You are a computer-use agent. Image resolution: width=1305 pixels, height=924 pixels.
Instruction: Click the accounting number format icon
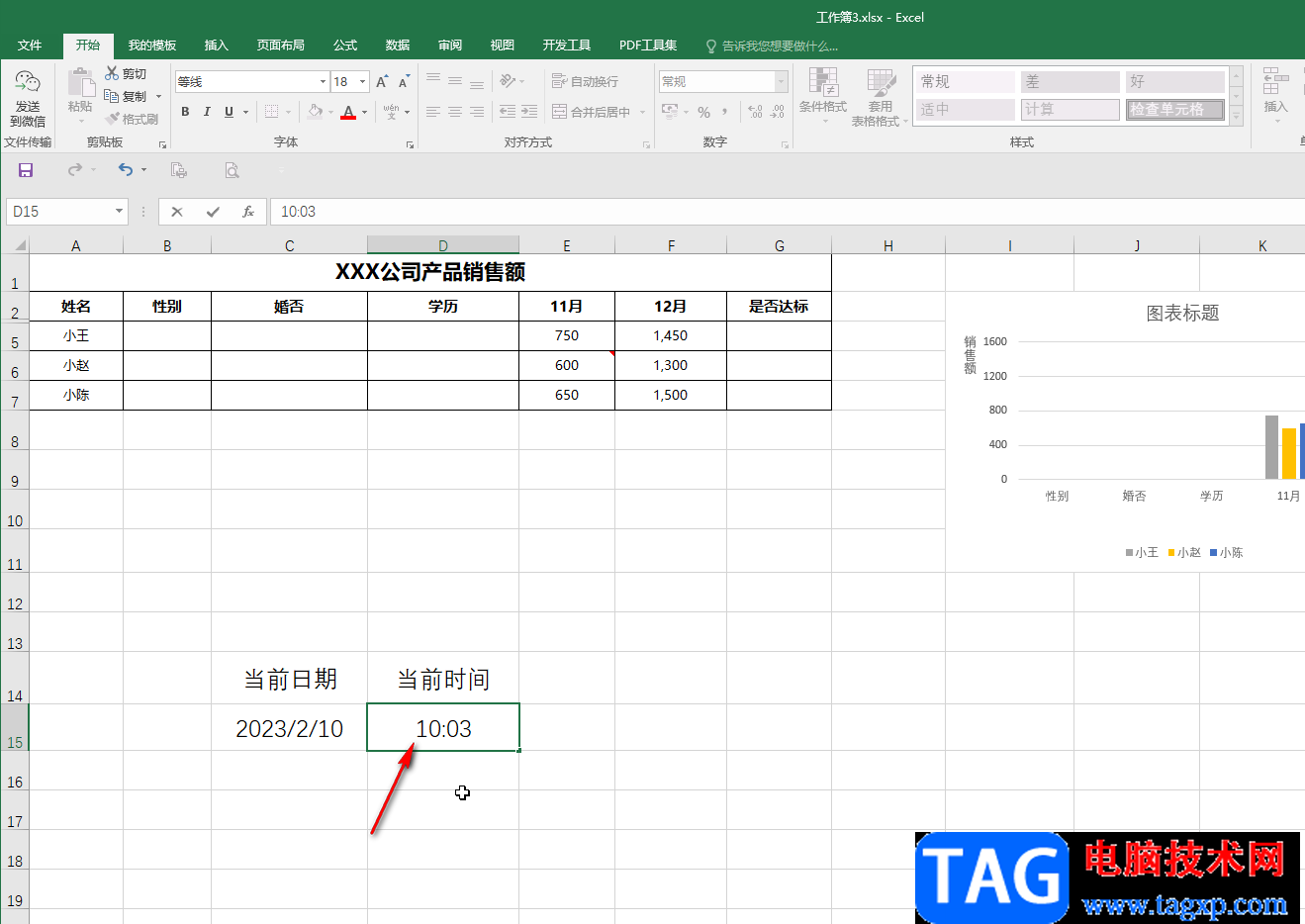point(671,112)
